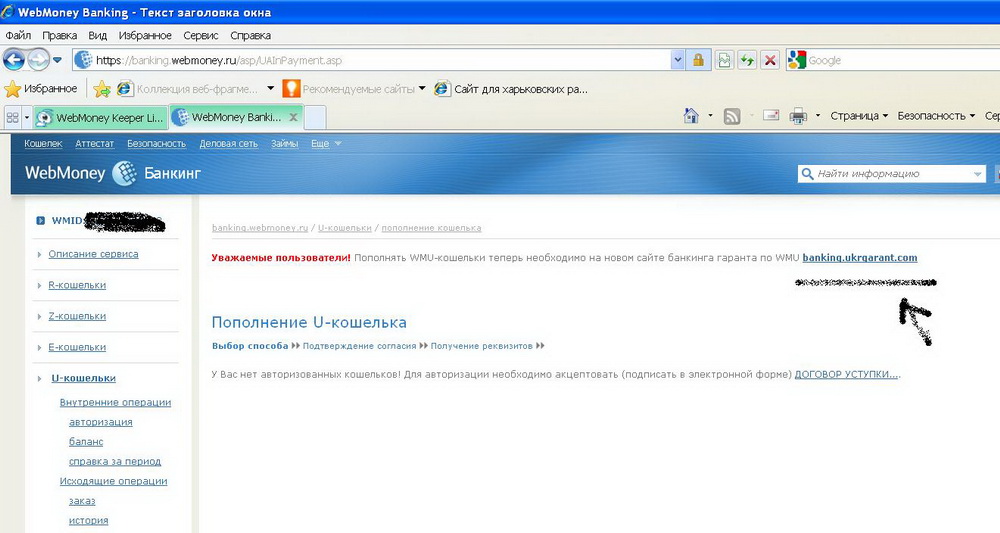Screen dimensions: 1000x533
Task: Open Описание сервиса sidebar link
Action: (x=93, y=254)
